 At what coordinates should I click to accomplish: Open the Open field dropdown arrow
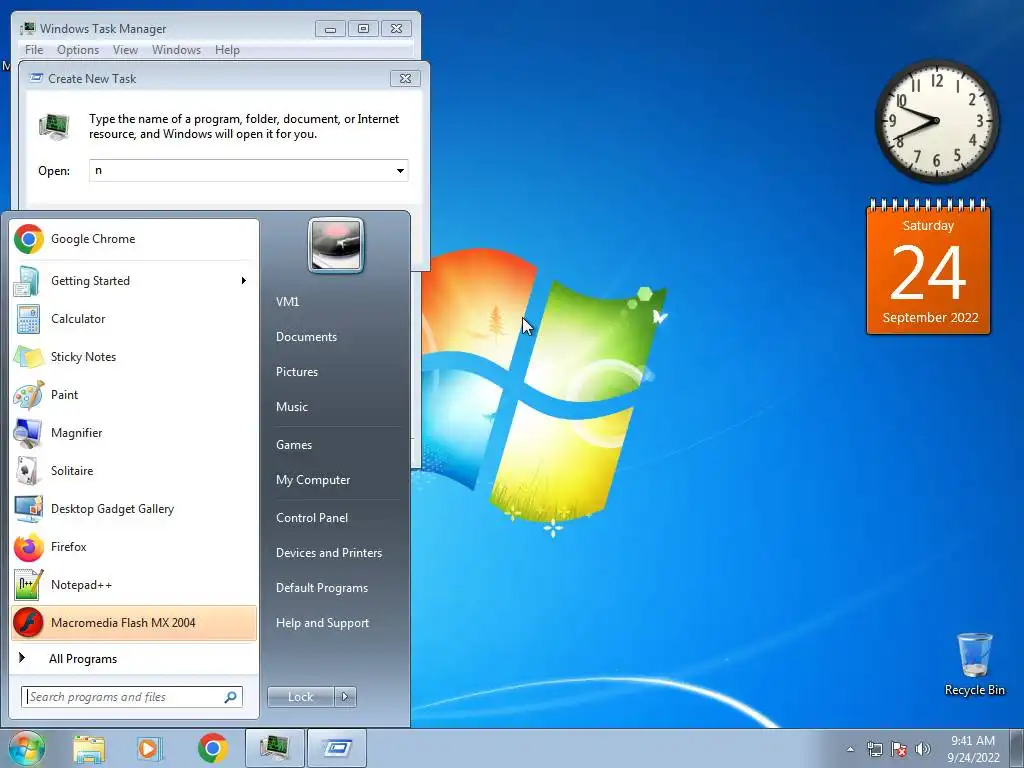tap(400, 171)
